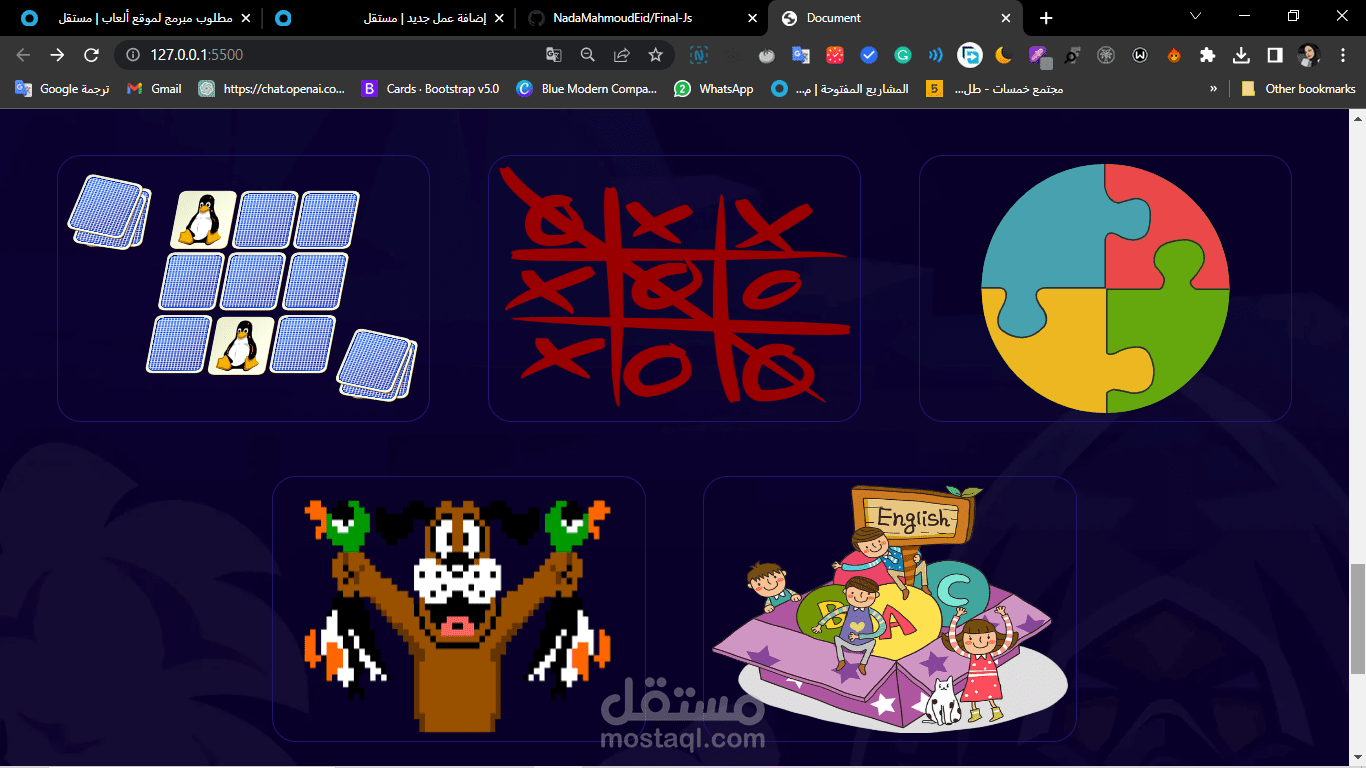Switch to the 'مطلوب مبرمج لموقع ألعاب' tab

[x=136, y=18]
